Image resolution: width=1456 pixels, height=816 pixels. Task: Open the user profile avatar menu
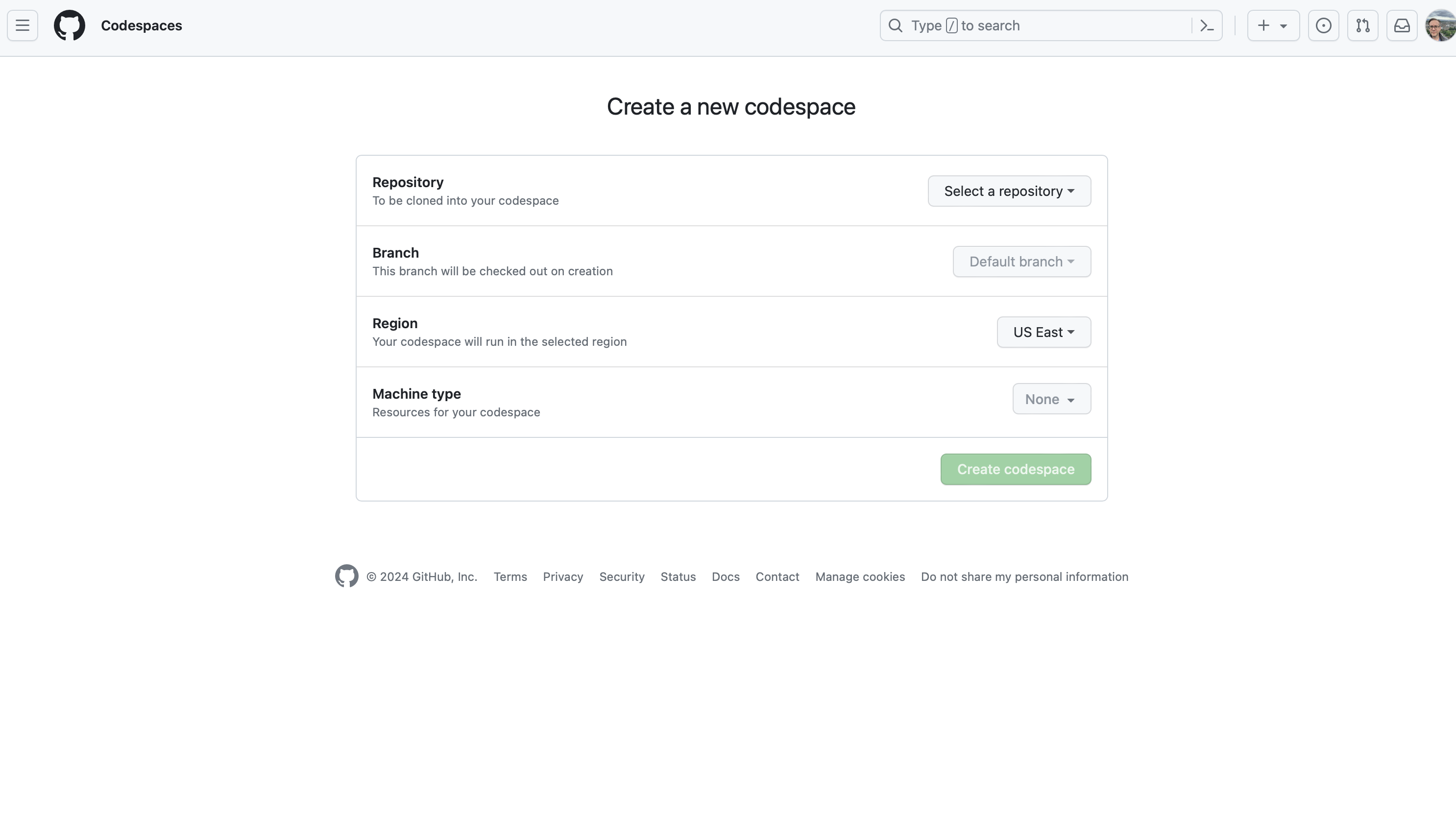(x=1440, y=25)
